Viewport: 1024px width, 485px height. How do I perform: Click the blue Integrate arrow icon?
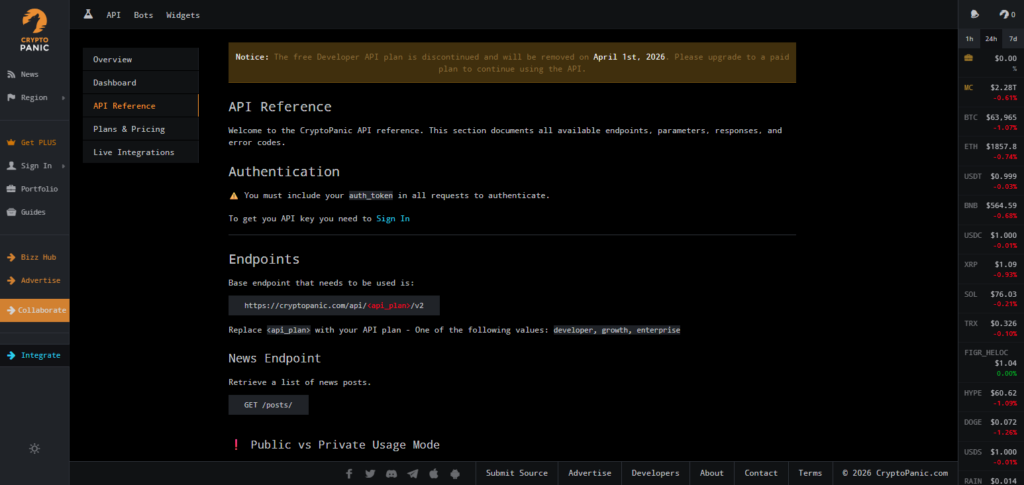[11, 356]
